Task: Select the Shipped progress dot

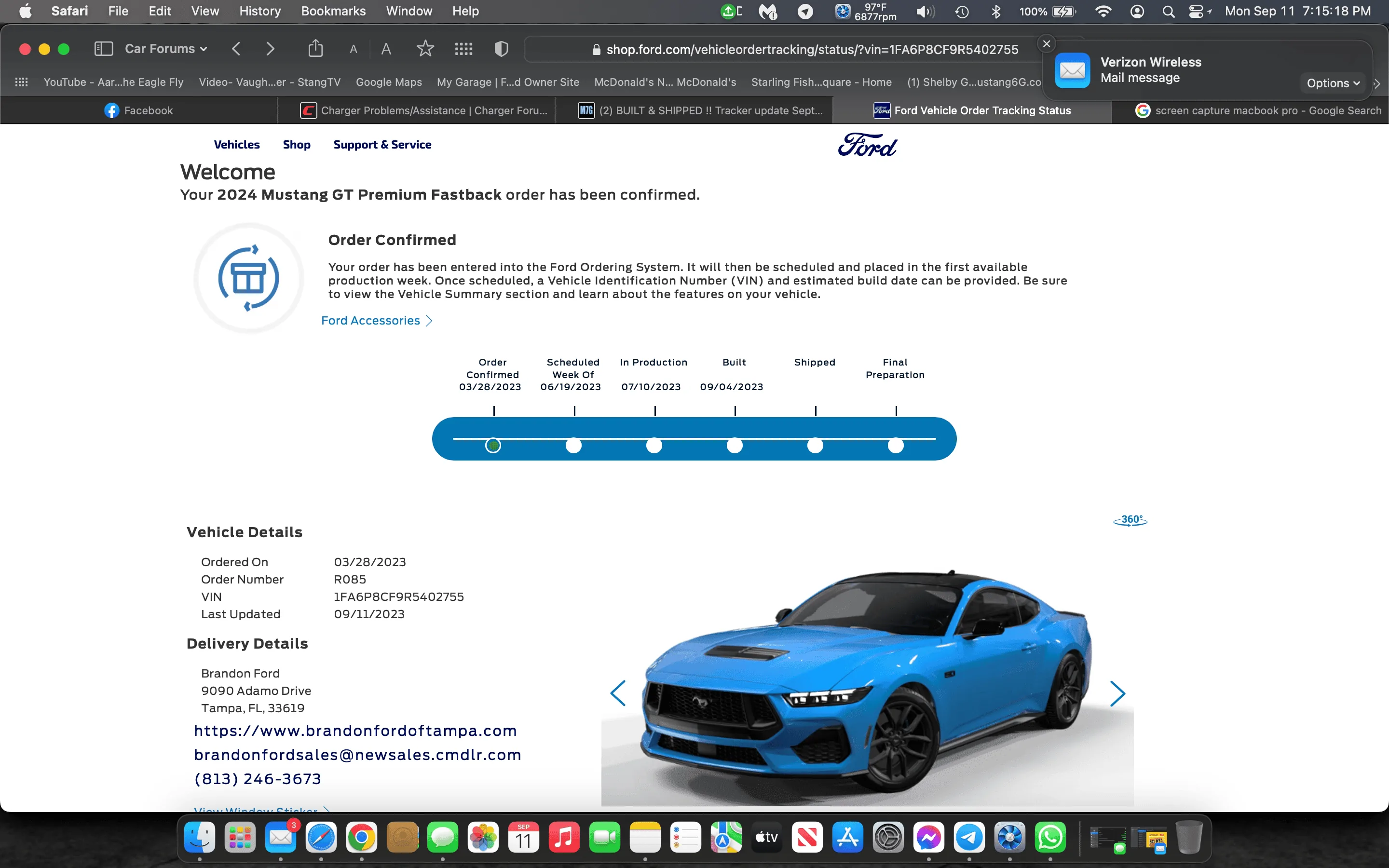Action: coord(815,446)
